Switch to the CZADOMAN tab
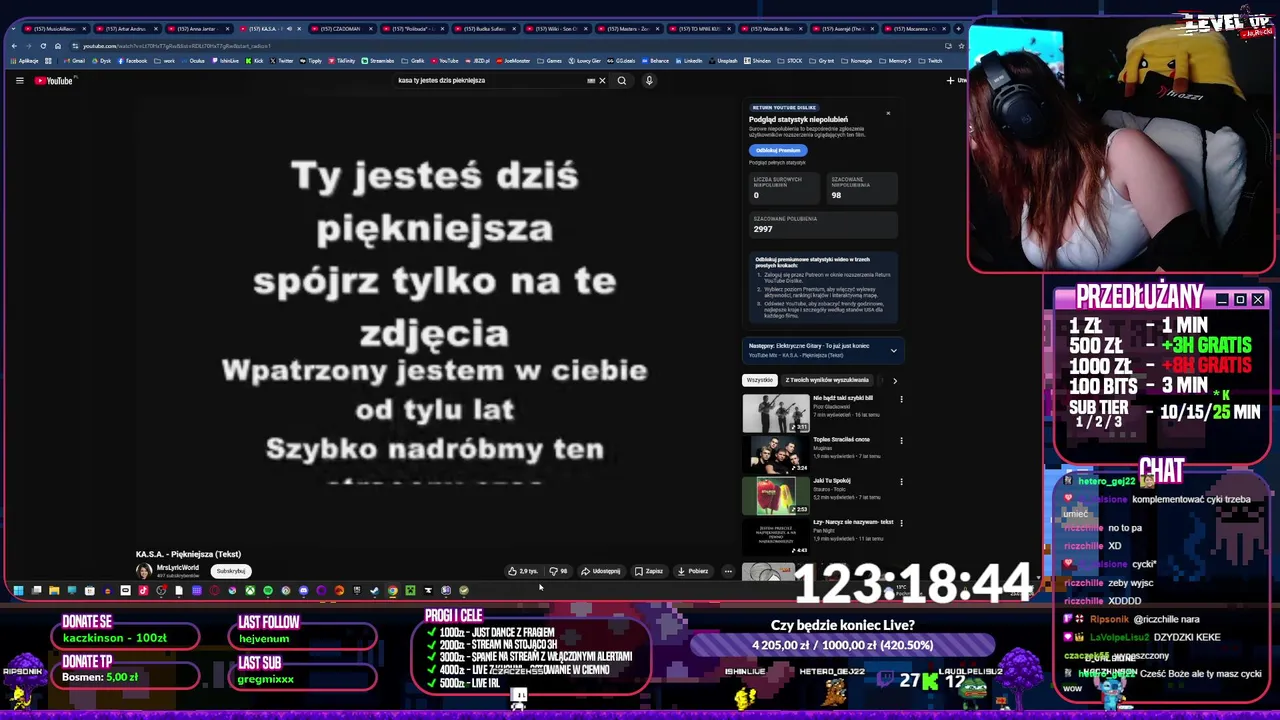The width and height of the screenshot is (1280, 720). click(x=341, y=29)
